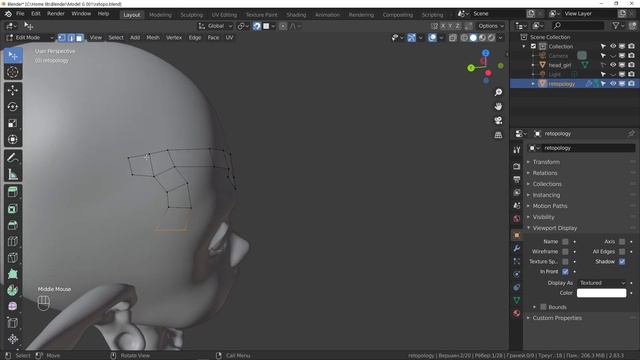This screenshot has height=360, width=640.
Task: Enable the Name checkbox in Viewport Display
Action: [x=565, y=242]
